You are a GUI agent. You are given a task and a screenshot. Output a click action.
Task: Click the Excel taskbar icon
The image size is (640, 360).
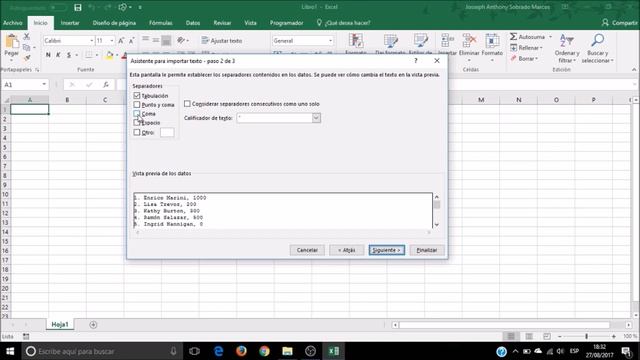point(333,351)
